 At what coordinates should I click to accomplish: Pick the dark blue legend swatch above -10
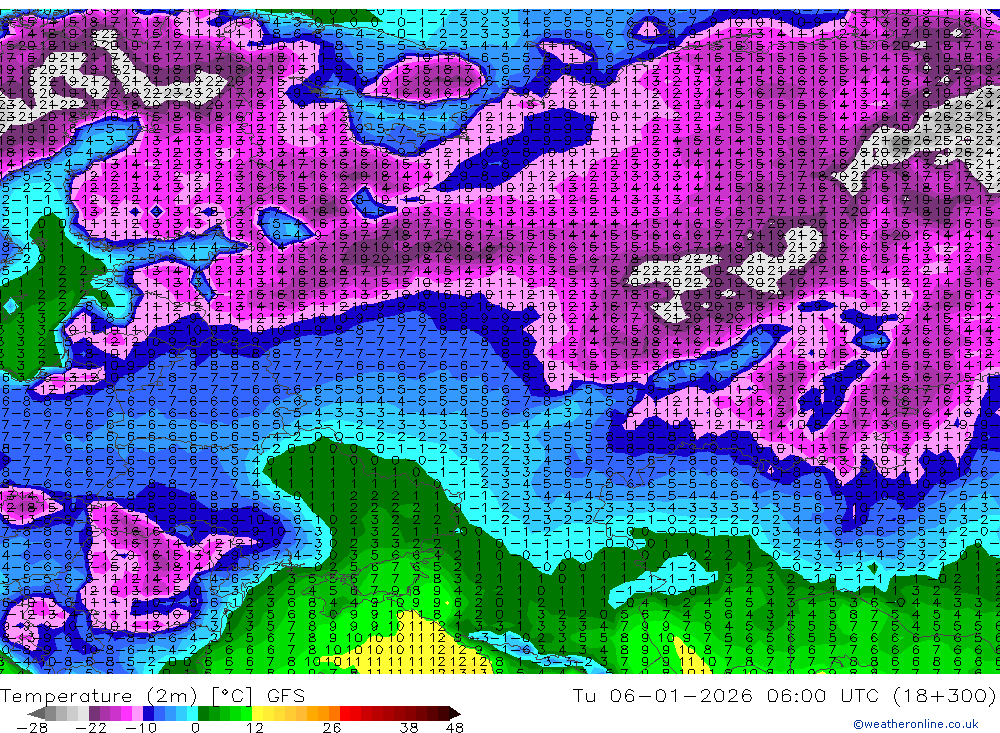pos(148,713)
